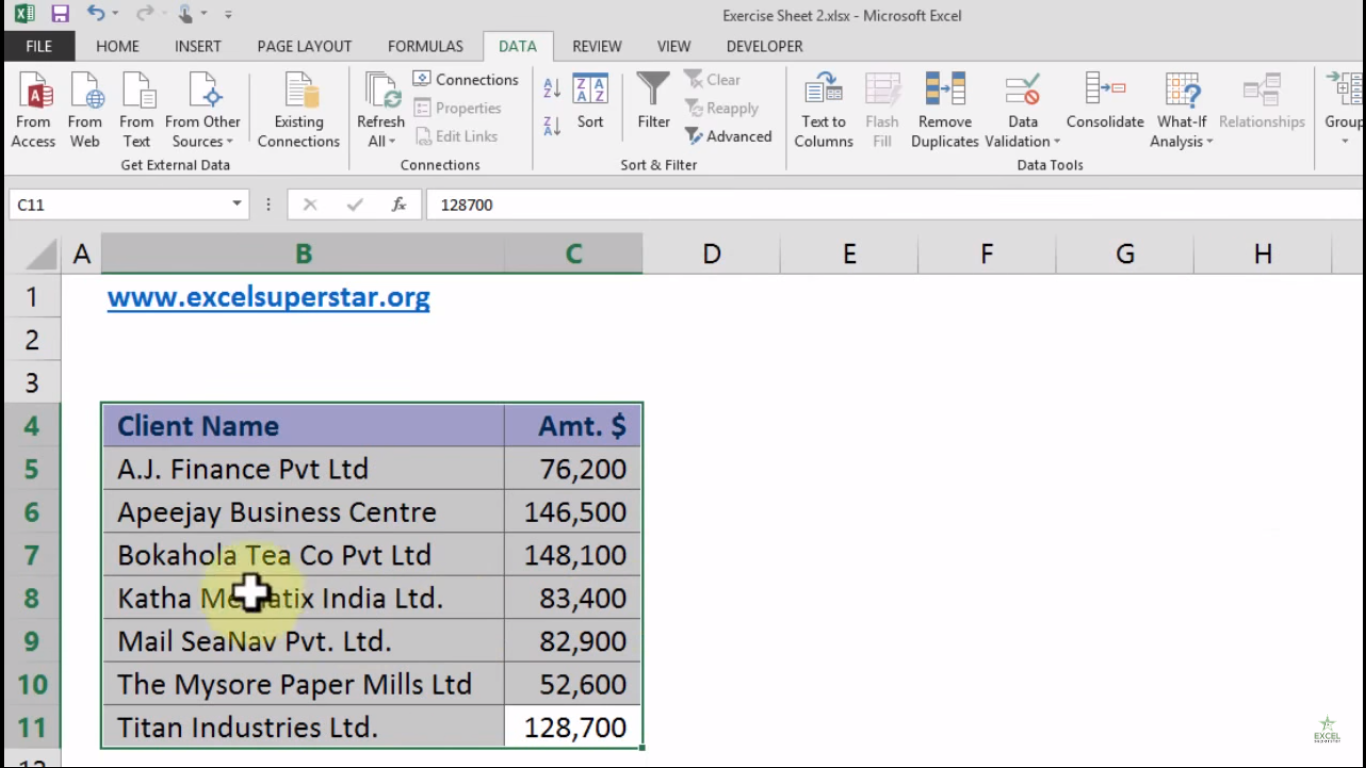Click the Undo arrow
The image size is (1366, 768).
[96, 14]
